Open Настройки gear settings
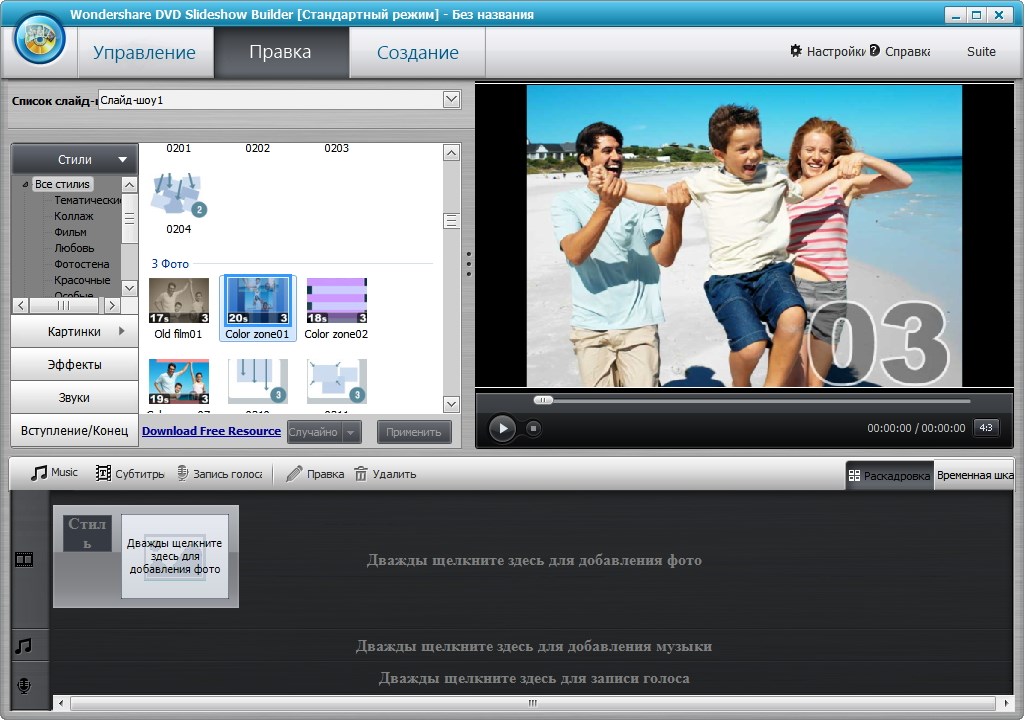The width and height of the screenshot is (1025, 721). 796,51
